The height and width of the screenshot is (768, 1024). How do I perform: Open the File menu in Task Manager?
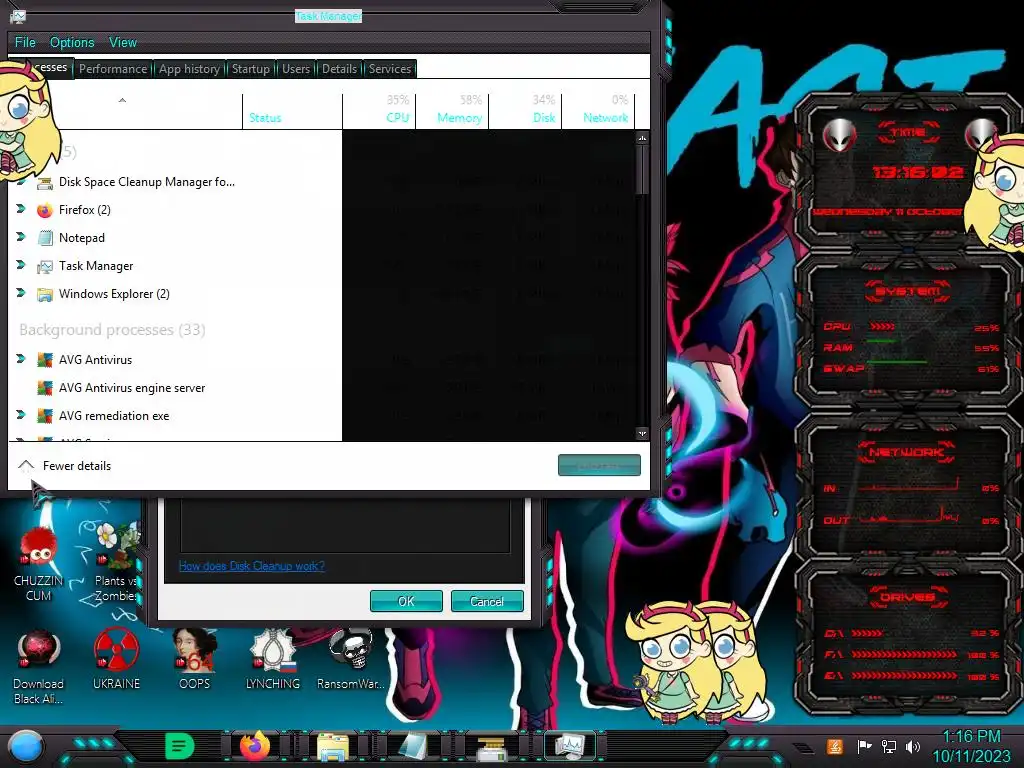[25, 42]
